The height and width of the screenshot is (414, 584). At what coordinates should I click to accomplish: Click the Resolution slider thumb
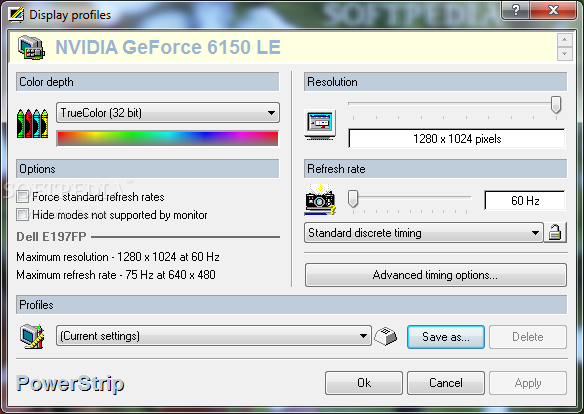pyautogui.click(x=556, y=105)
